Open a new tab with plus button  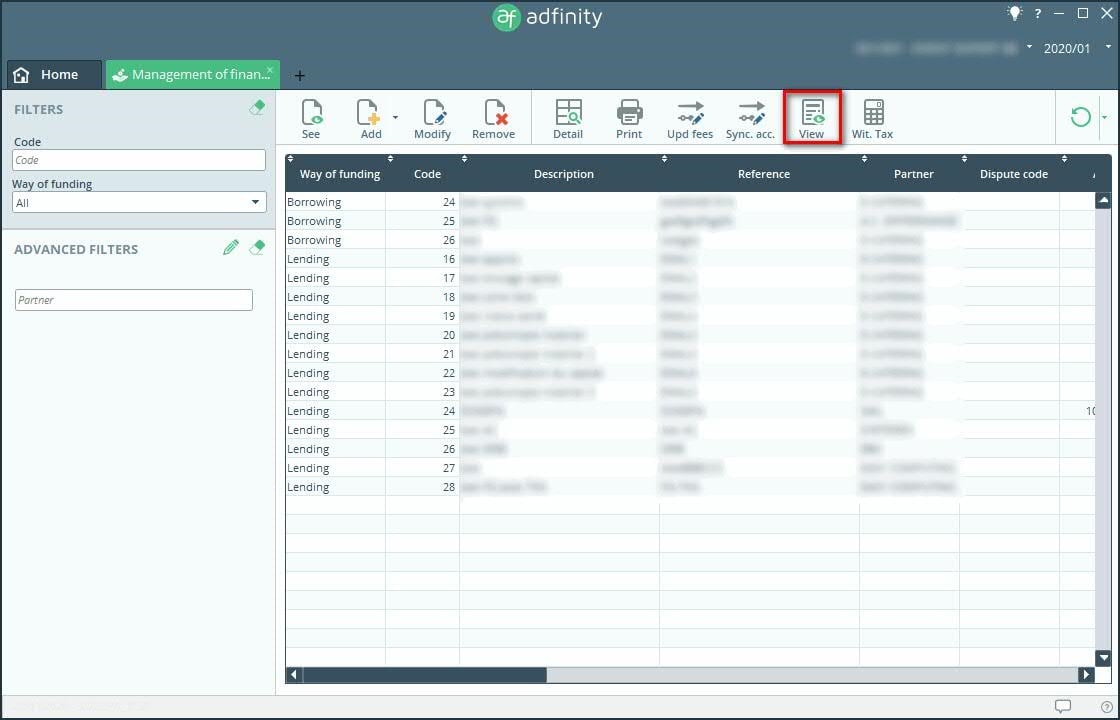coord(299,76)
